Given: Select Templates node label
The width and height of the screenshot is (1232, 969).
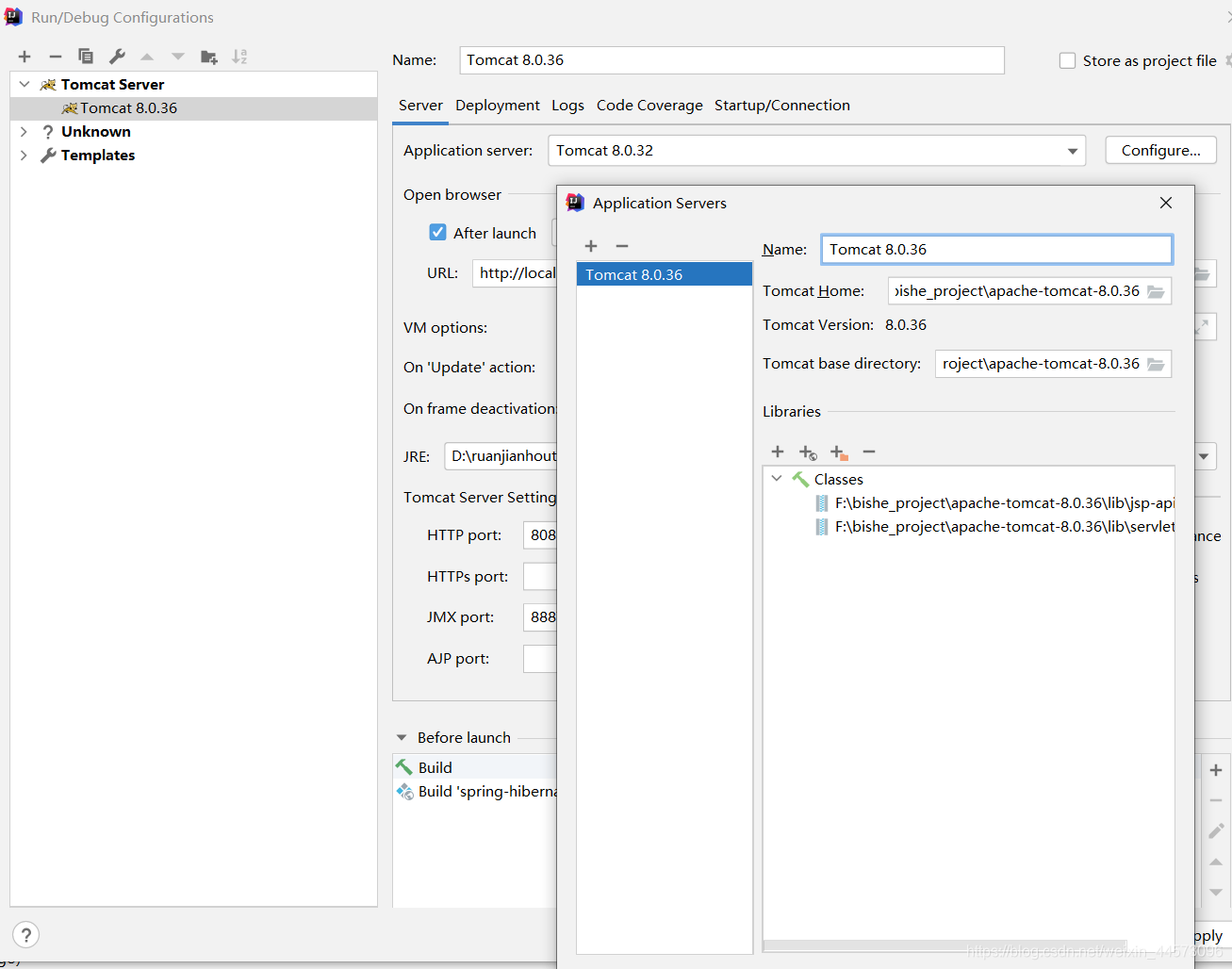Looking at the screenshot, I should coord(98,156).
